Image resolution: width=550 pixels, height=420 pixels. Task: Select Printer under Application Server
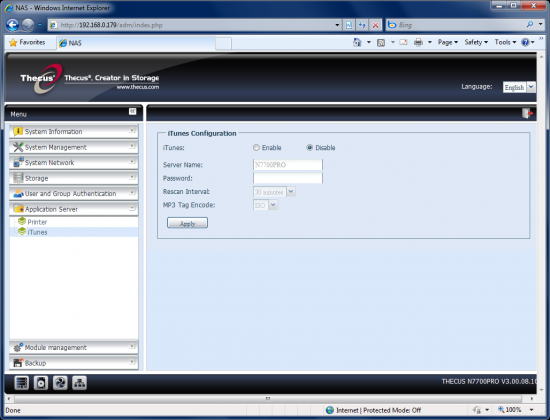pyautogui.click(x=37, y=222)
